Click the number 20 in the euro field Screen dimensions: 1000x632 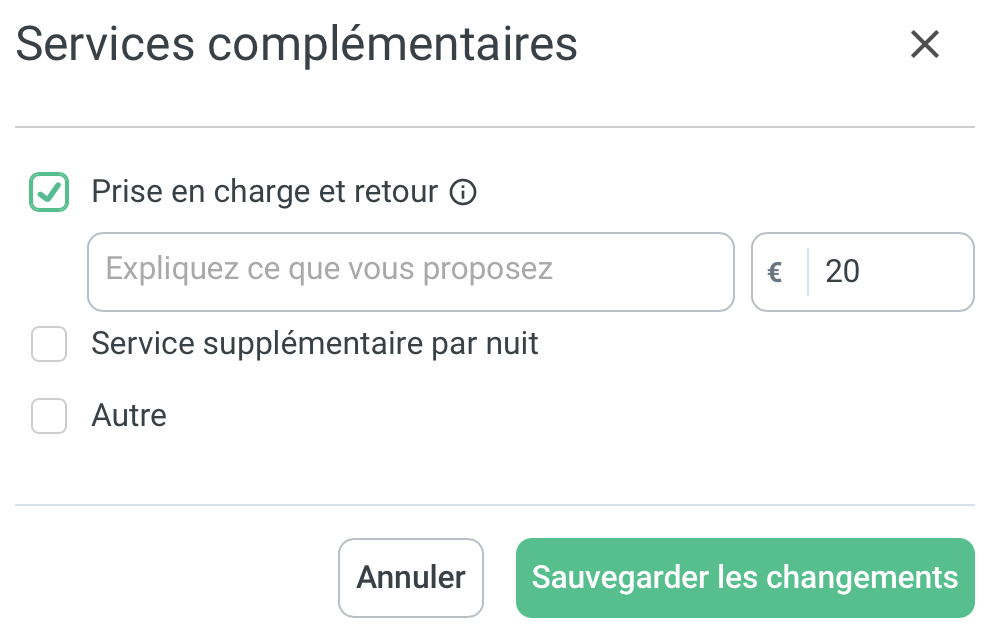pyautogui.click(x=842, y=272)
